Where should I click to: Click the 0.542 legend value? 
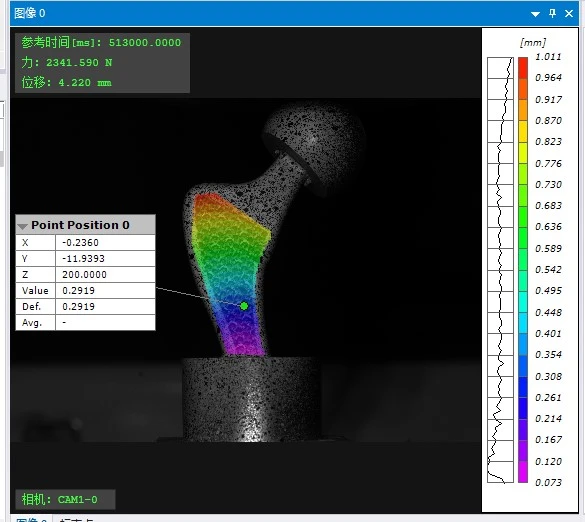tap(548, 269)
